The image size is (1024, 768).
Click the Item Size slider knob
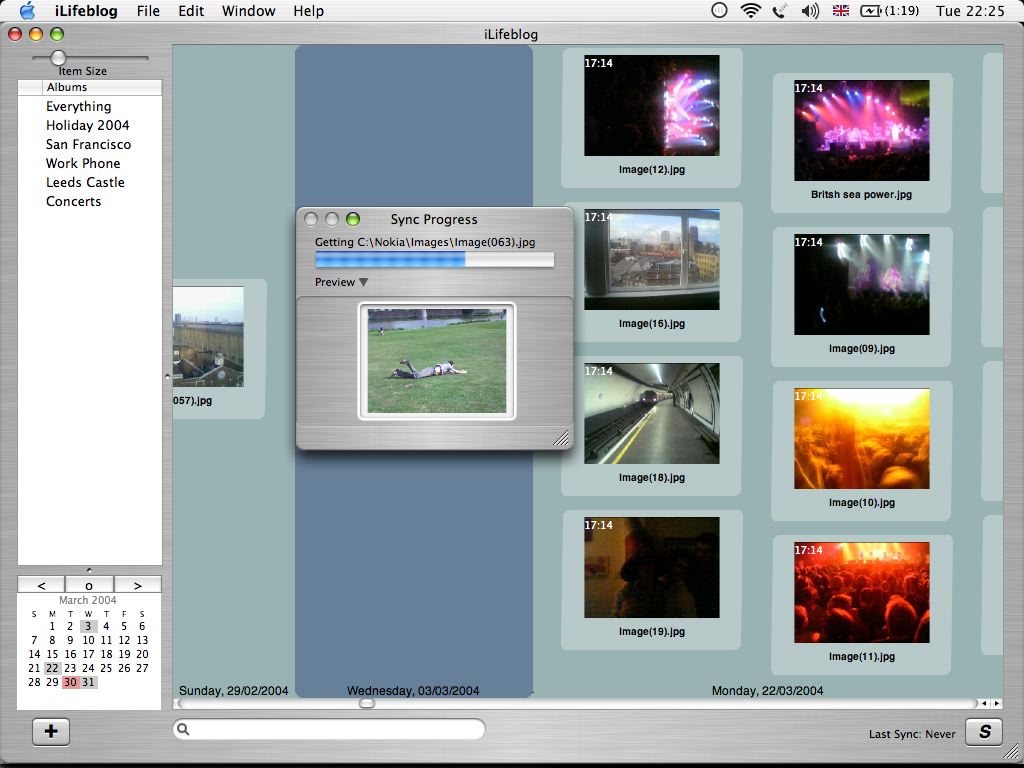[58, 58]
